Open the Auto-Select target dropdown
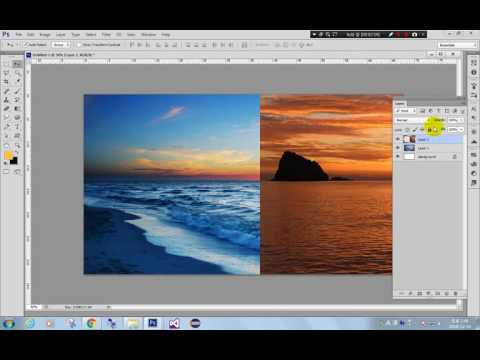480x360 pixels. (x=61, y=44)
